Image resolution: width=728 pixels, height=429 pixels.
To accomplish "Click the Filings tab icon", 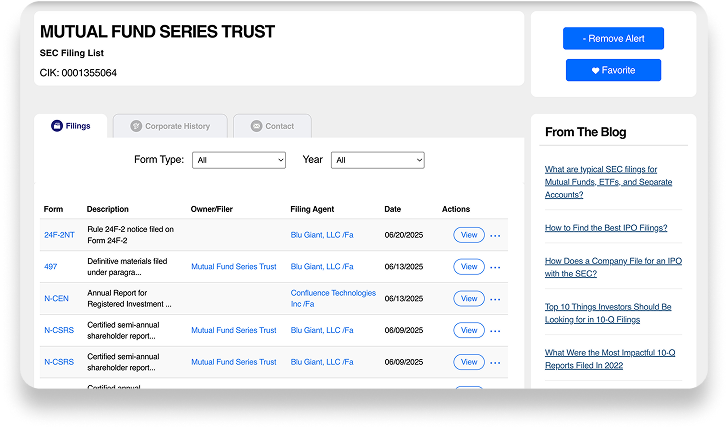I will click(57, 126).
